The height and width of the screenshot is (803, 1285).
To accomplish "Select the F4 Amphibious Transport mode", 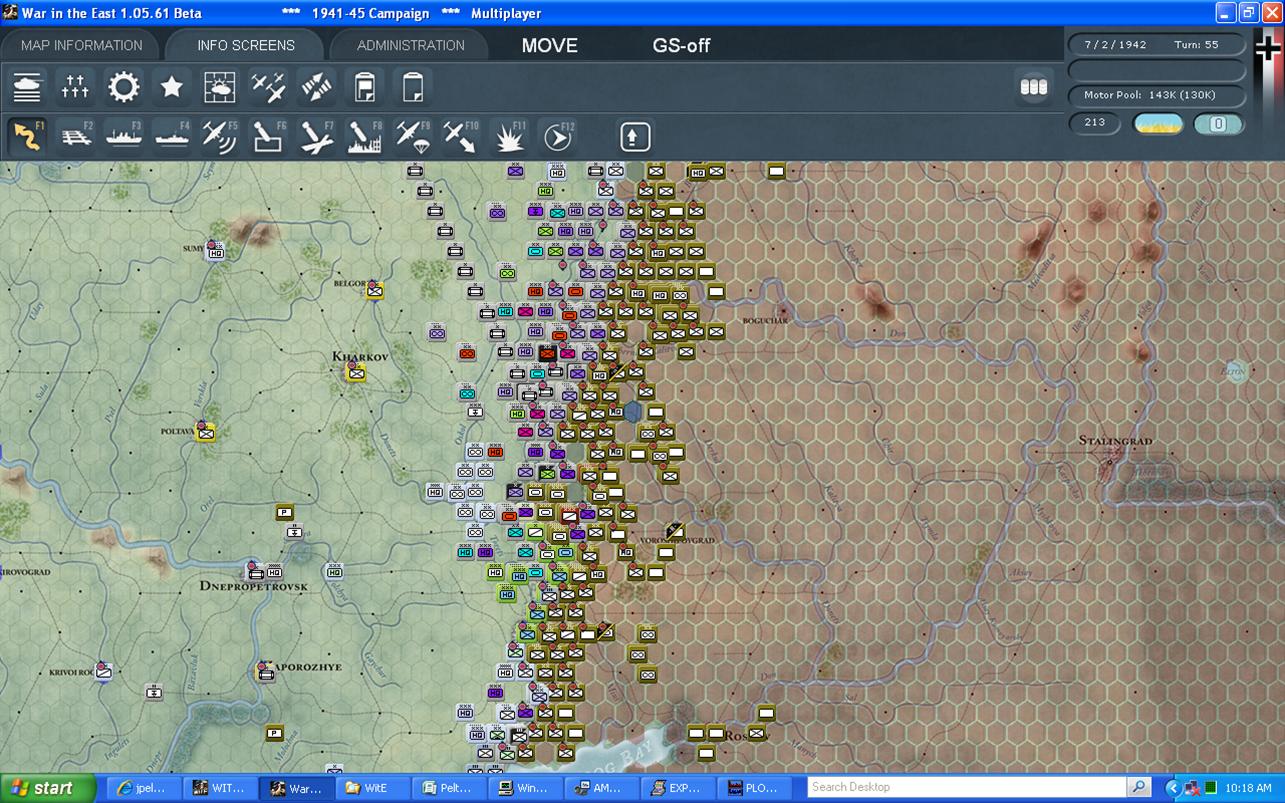I will pos(172,136).
